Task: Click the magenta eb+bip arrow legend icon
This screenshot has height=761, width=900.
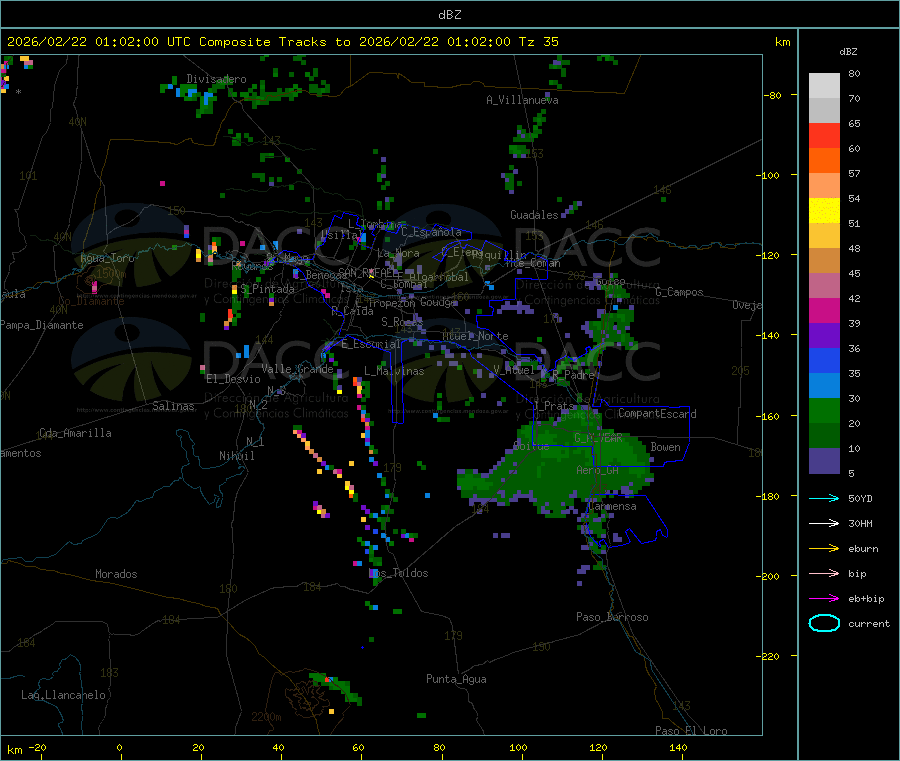Action: pyautogui.click(x=824, y=599)
